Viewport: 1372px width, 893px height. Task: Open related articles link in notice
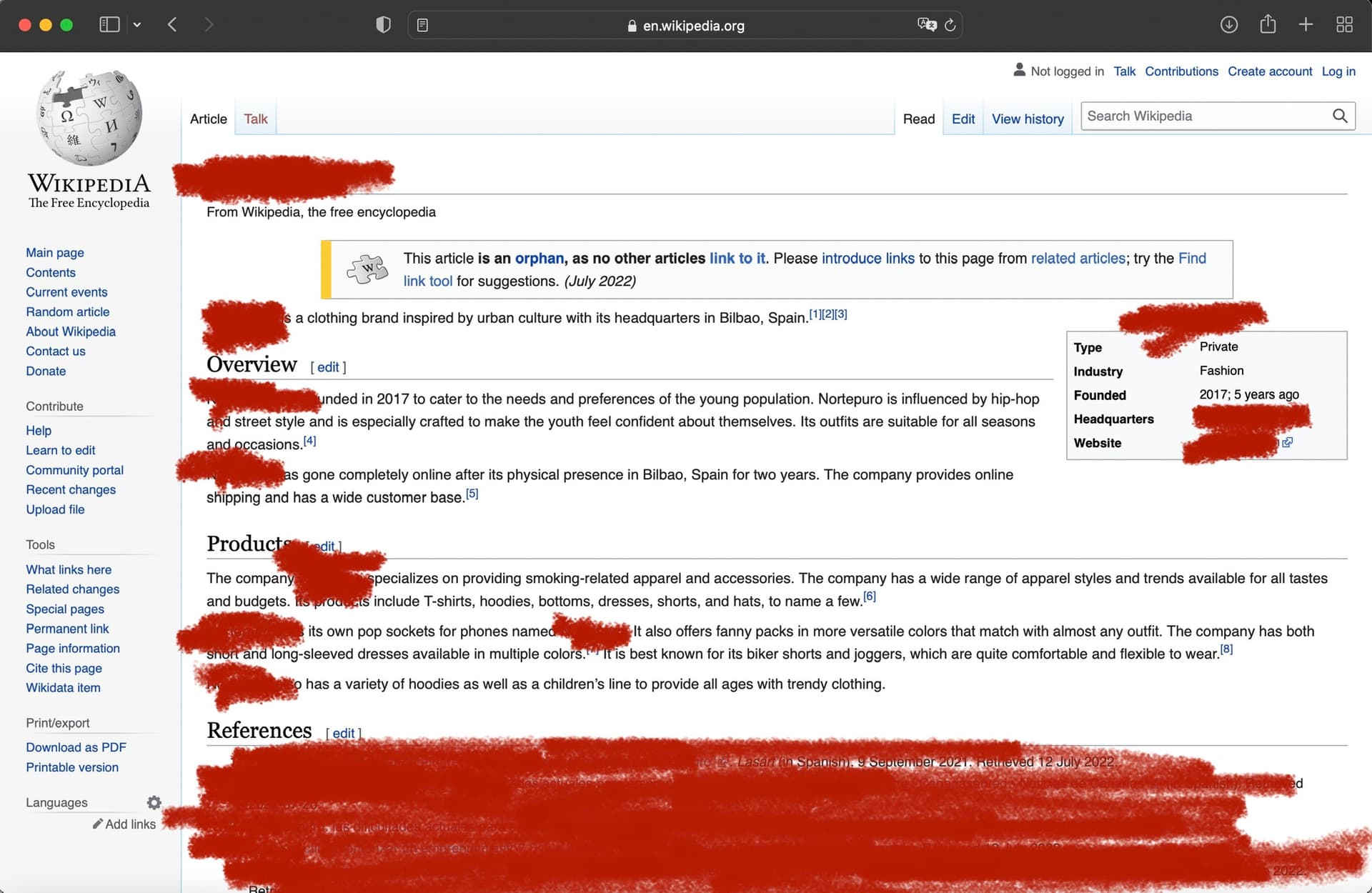[x=1078, y=259]
